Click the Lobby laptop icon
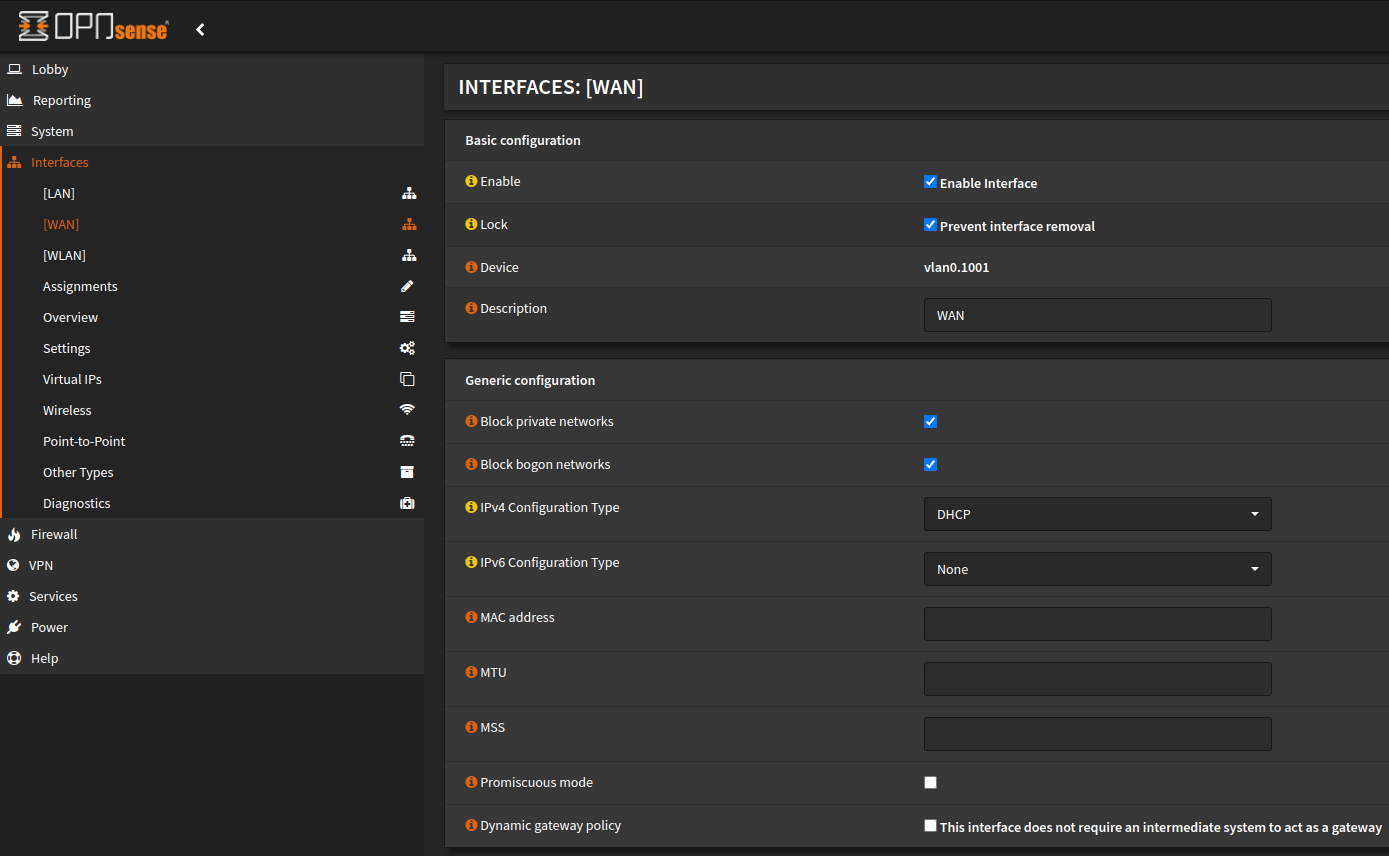 14,69
